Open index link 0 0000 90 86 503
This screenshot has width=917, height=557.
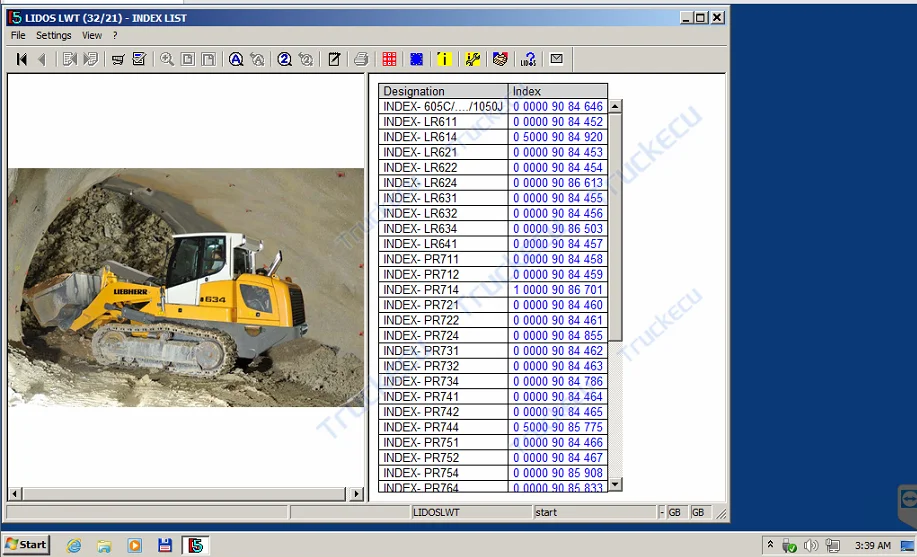(558, 229)
